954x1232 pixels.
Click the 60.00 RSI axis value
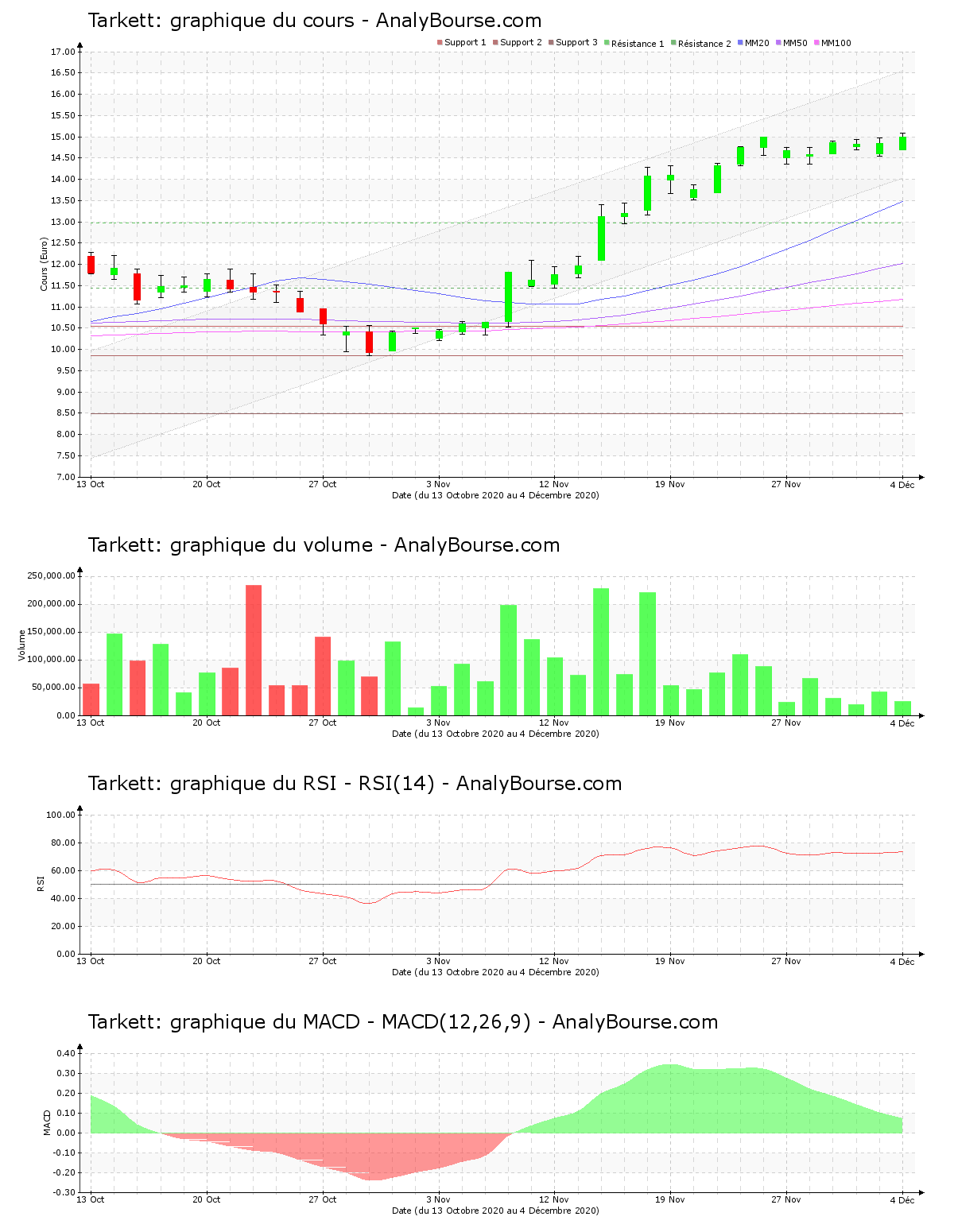(63, 870)
